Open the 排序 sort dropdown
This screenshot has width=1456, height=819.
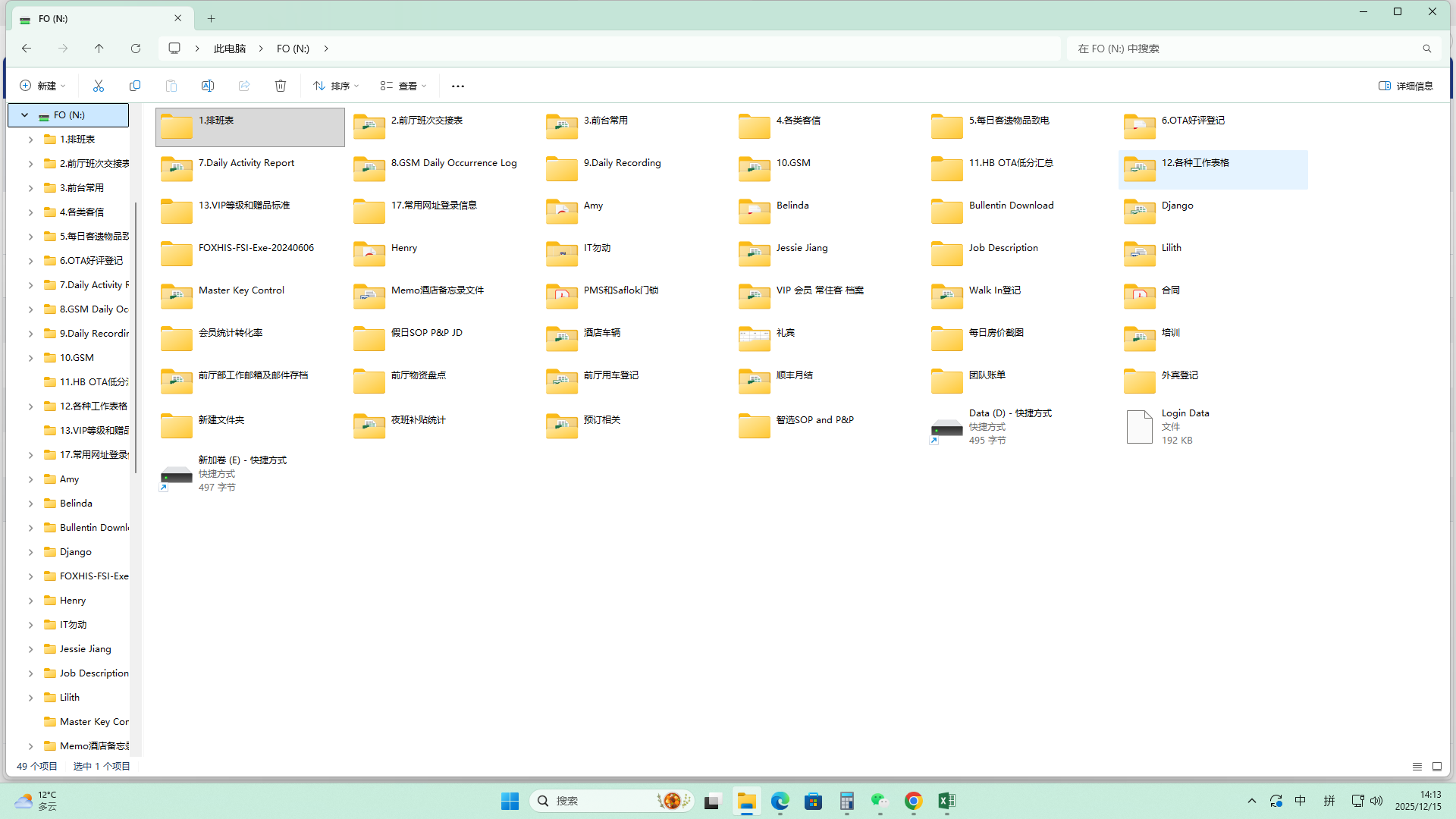[x=337, y=86]
